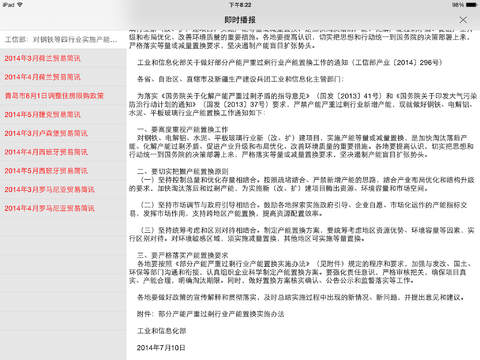Open 2014年3月卢森堡贸易简讯

pos(63,133)
